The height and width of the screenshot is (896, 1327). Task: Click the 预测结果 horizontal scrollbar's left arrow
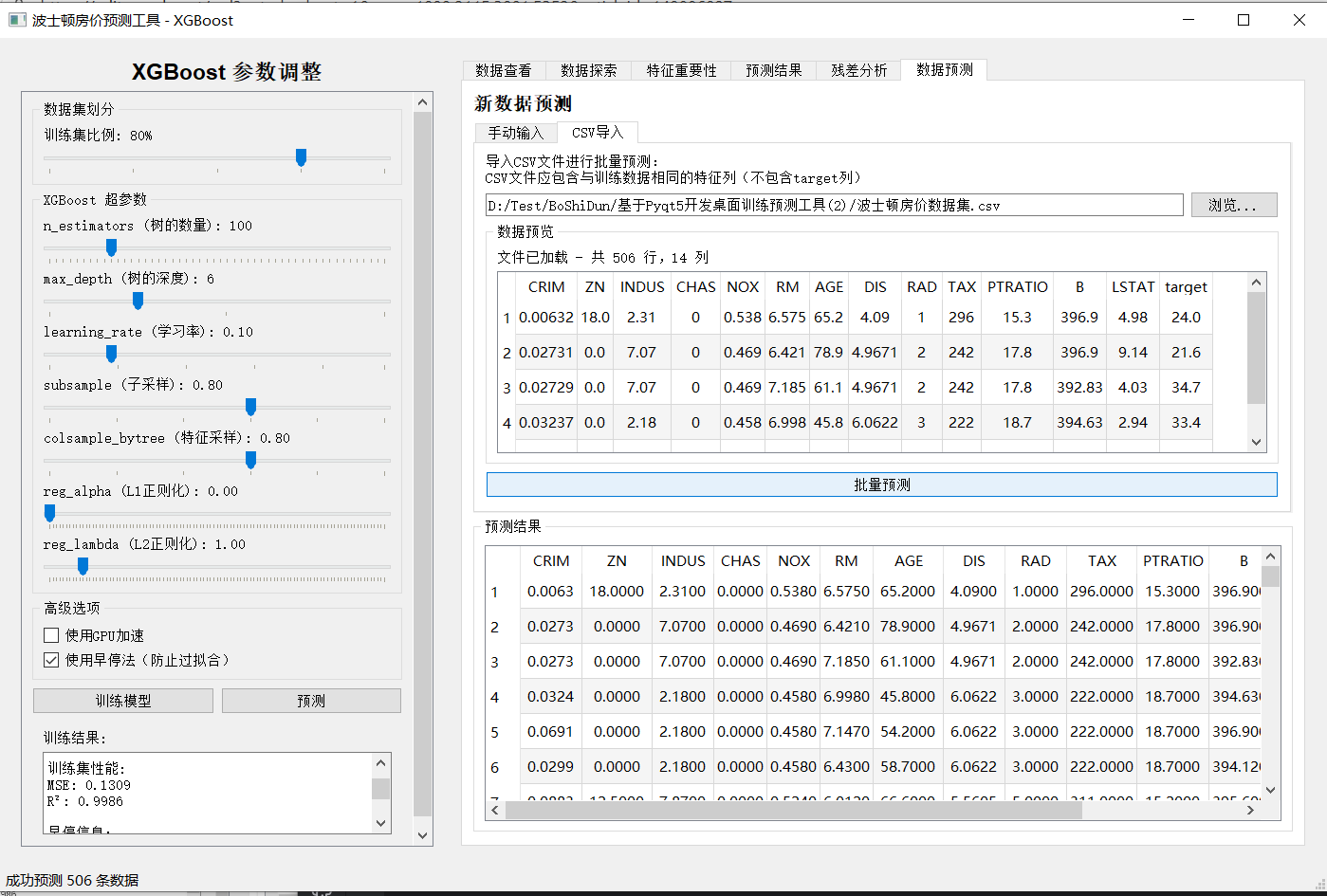[494, 811]
